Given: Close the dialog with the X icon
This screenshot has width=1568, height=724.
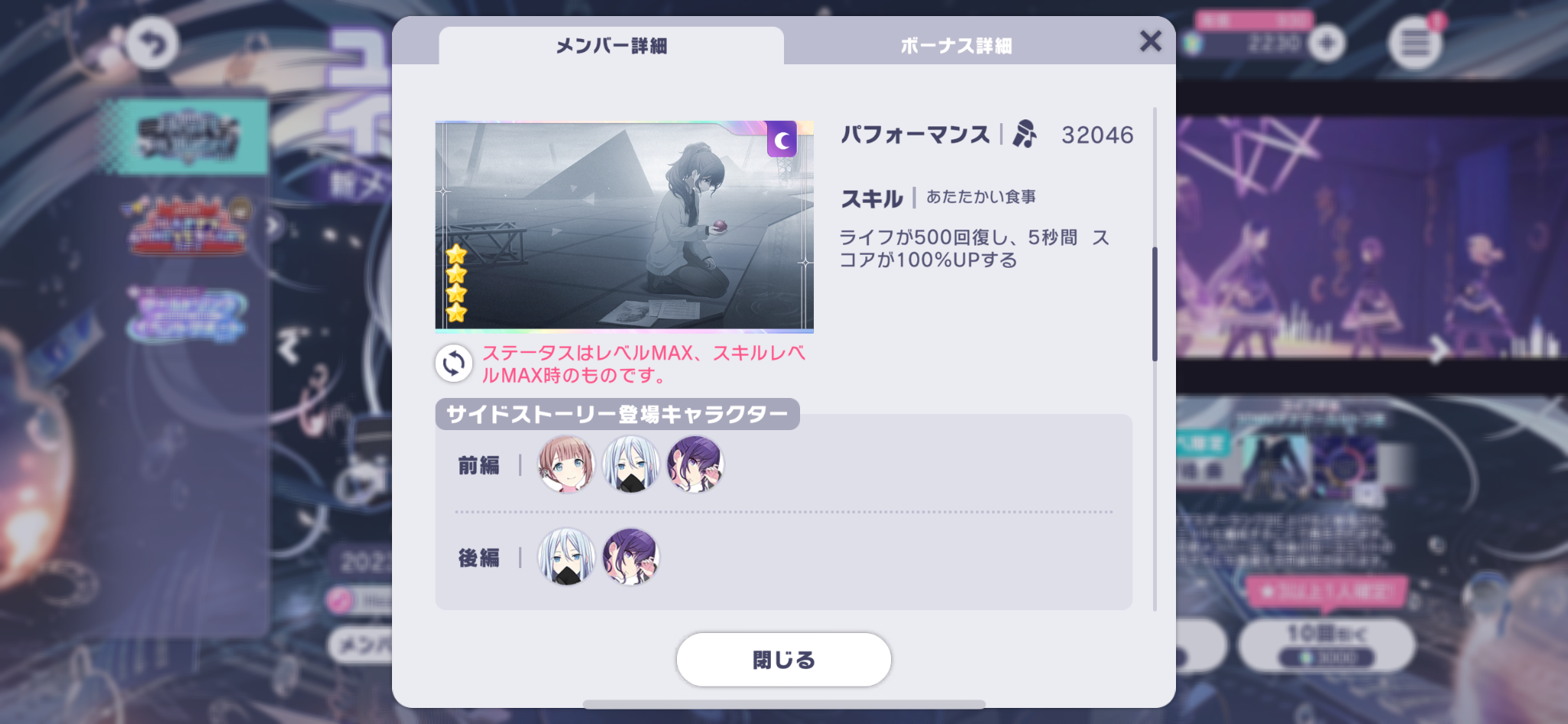Looking at the screenshot, I should (1150, 41).
